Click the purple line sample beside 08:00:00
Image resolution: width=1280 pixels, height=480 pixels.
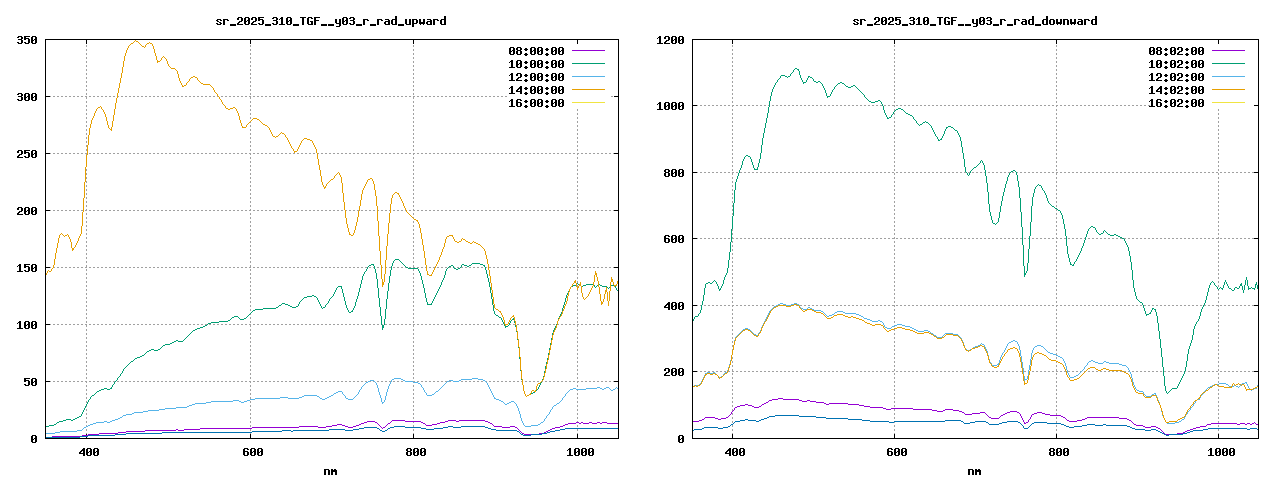click(588, 51)
